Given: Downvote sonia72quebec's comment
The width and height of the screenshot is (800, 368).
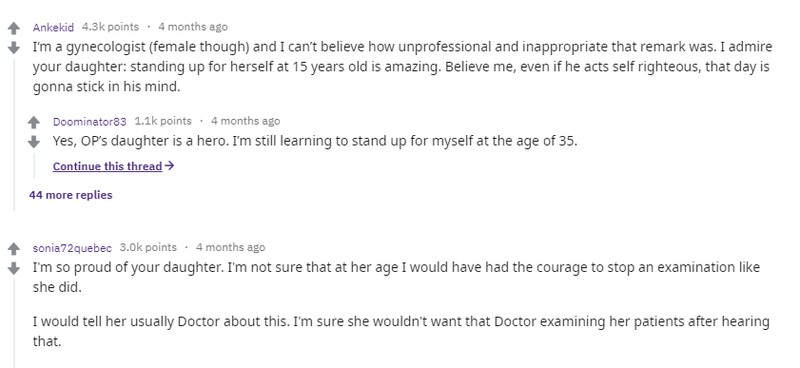Looking at the screenshot, I should coord(14,267).
